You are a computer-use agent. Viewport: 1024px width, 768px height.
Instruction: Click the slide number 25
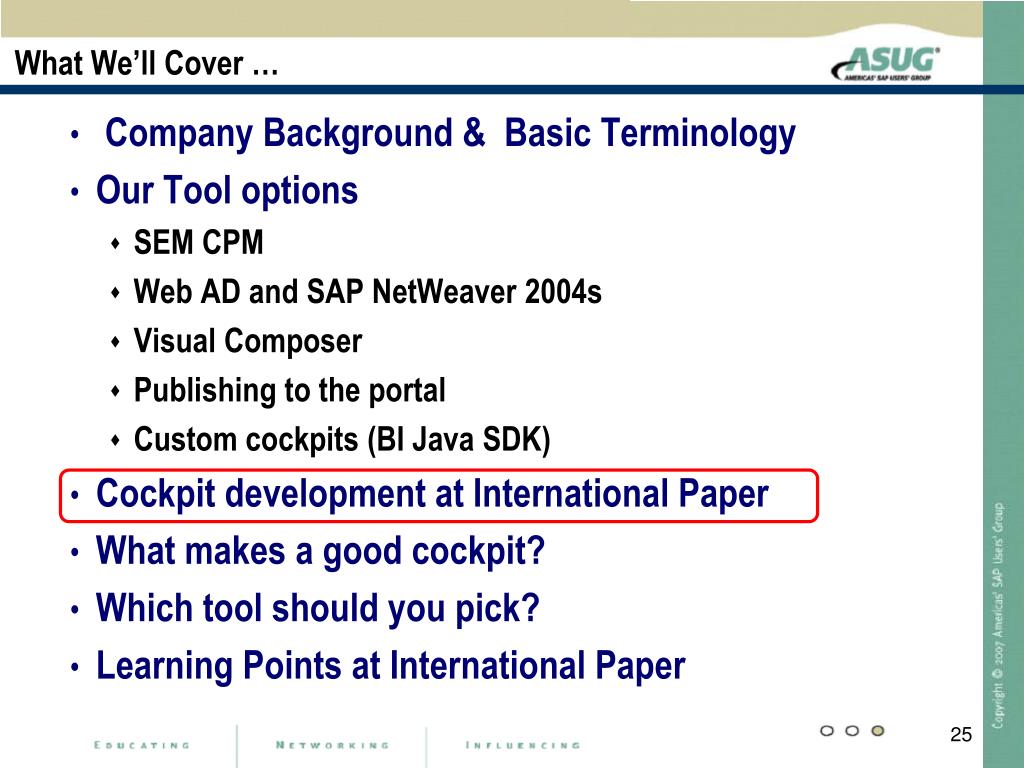[961, 735]
